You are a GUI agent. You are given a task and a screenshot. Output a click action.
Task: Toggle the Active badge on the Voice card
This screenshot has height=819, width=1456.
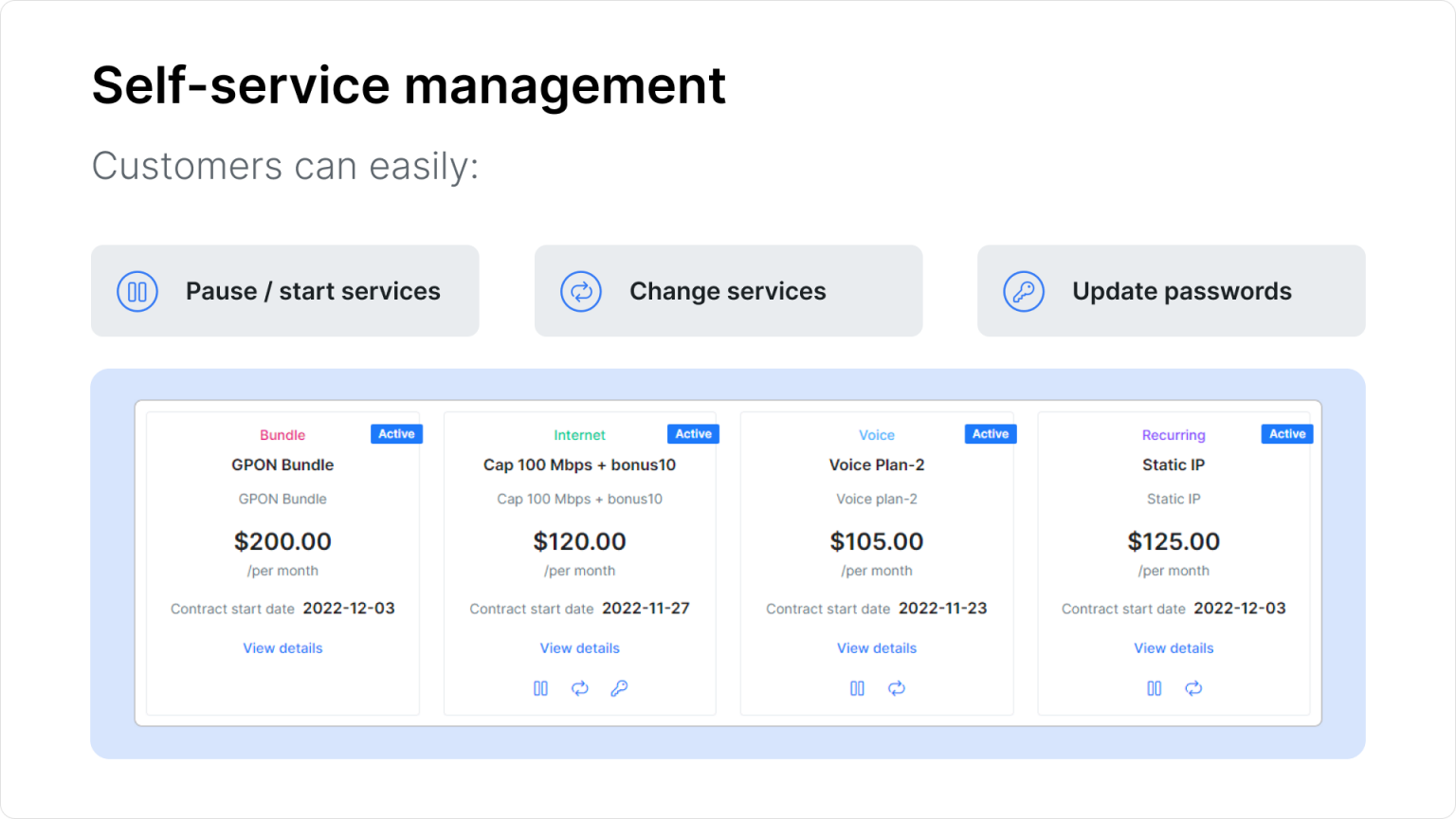[x=990, y=433]
